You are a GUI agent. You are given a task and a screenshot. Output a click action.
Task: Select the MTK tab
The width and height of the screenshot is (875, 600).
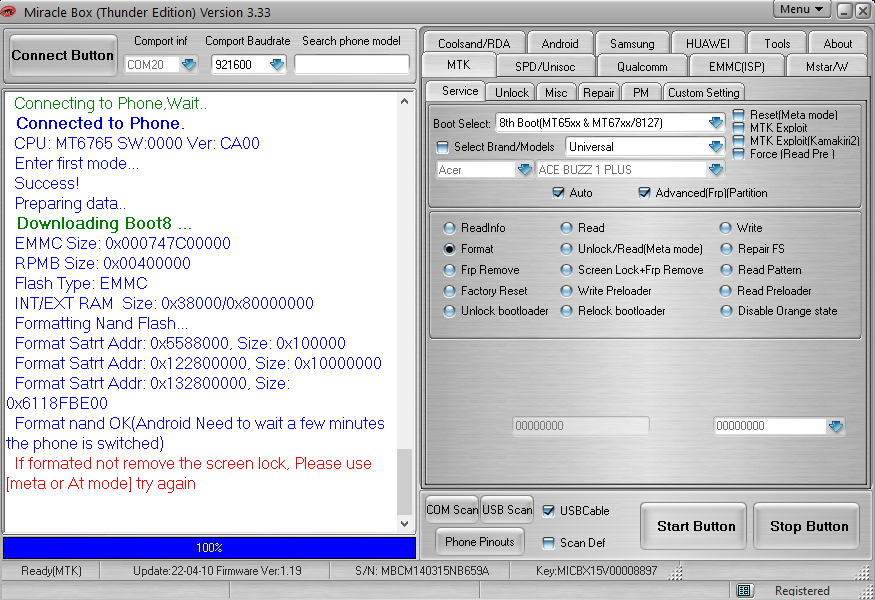click(x=459, y=65)
